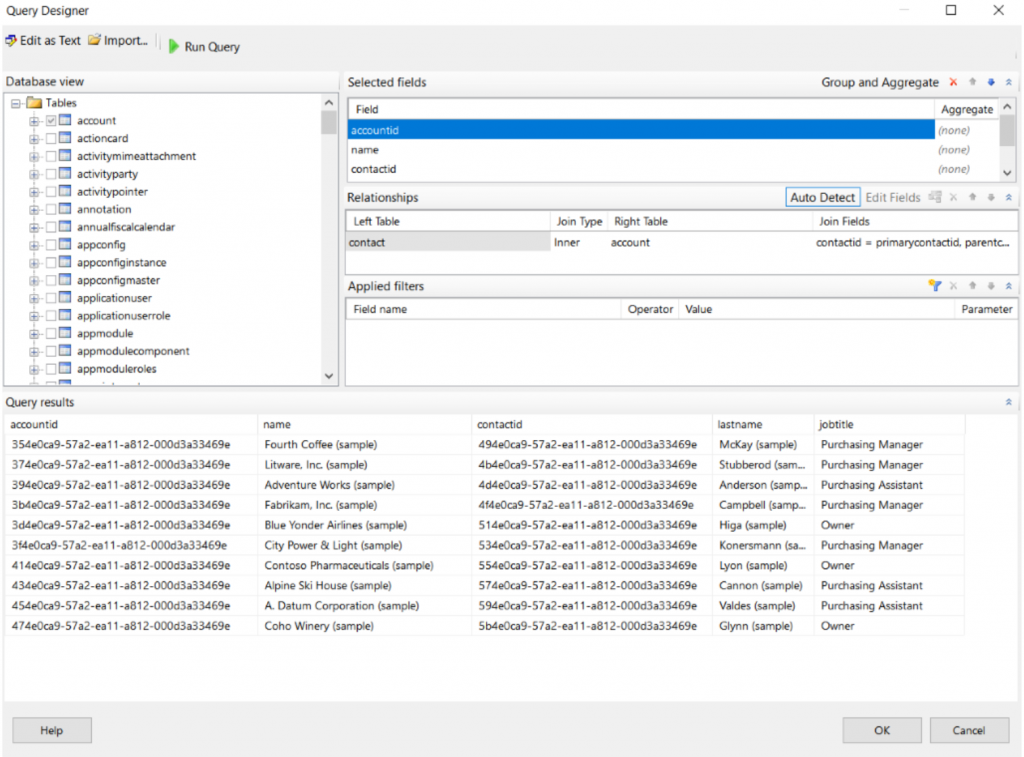Screen dimensions: 1024x757
Task: Click the Cancel button
Action: point(969,730)
